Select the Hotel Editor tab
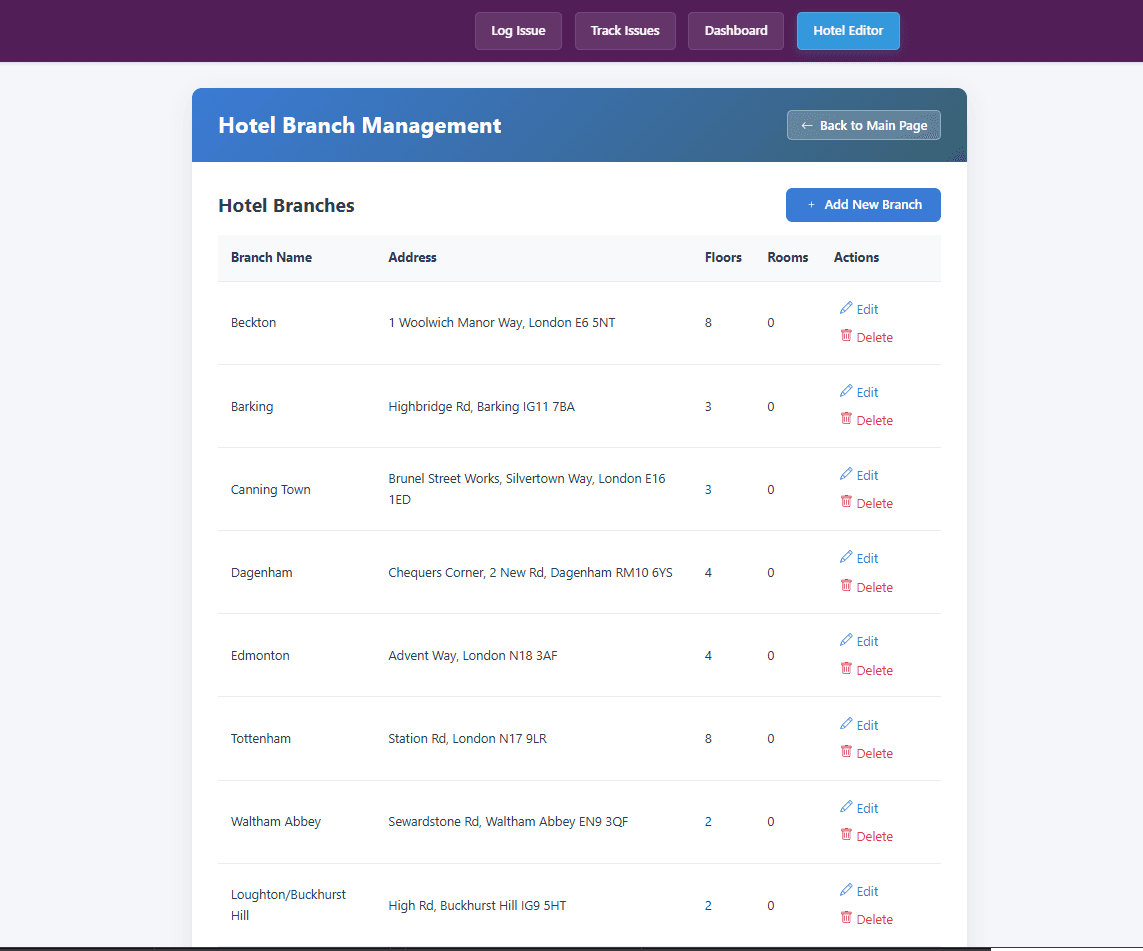Image resolution: width=1143 pixels, height=951 pixels. click(x=848, y=31)
